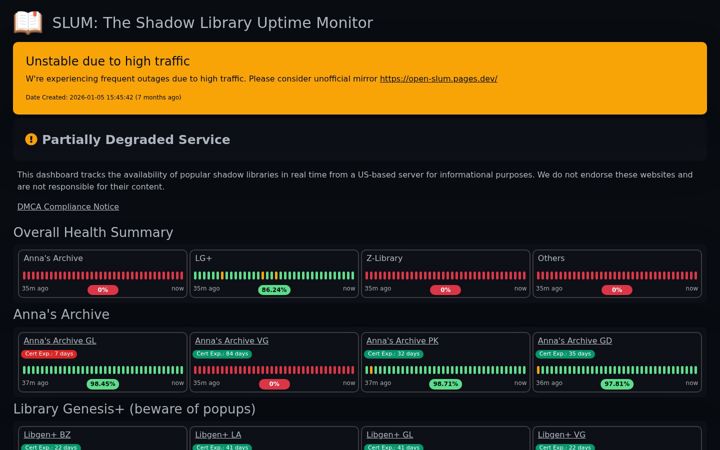Click the Others summary uptime bar
The width and height of the screenshot is (720, 450).
(x=617, y=276)
